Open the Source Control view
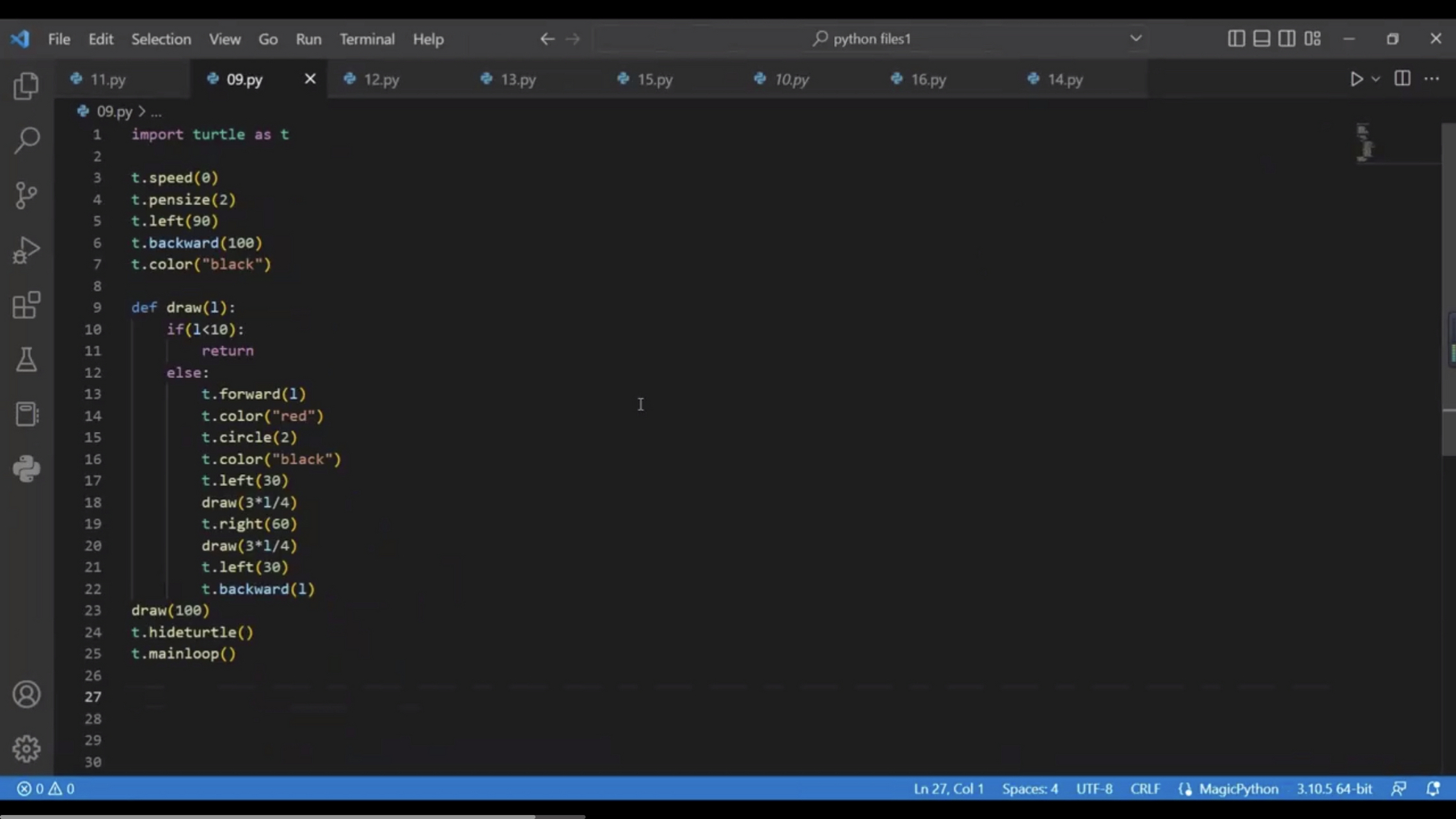Viewport: 1456px width, 819px height. coord(26,195)
